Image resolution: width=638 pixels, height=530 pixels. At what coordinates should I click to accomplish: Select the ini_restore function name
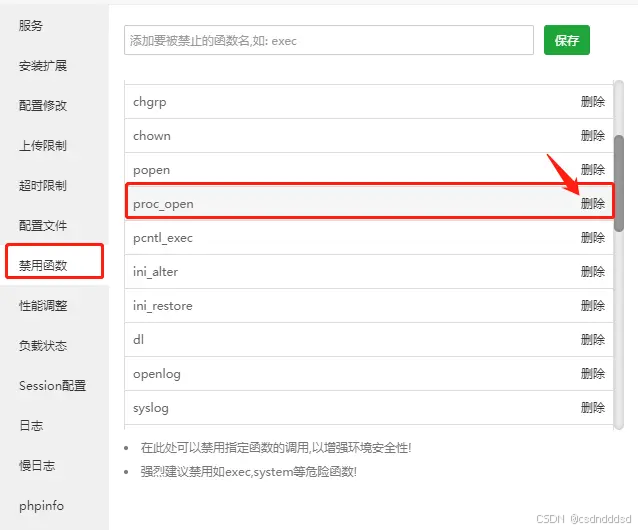tap(163, 305)
